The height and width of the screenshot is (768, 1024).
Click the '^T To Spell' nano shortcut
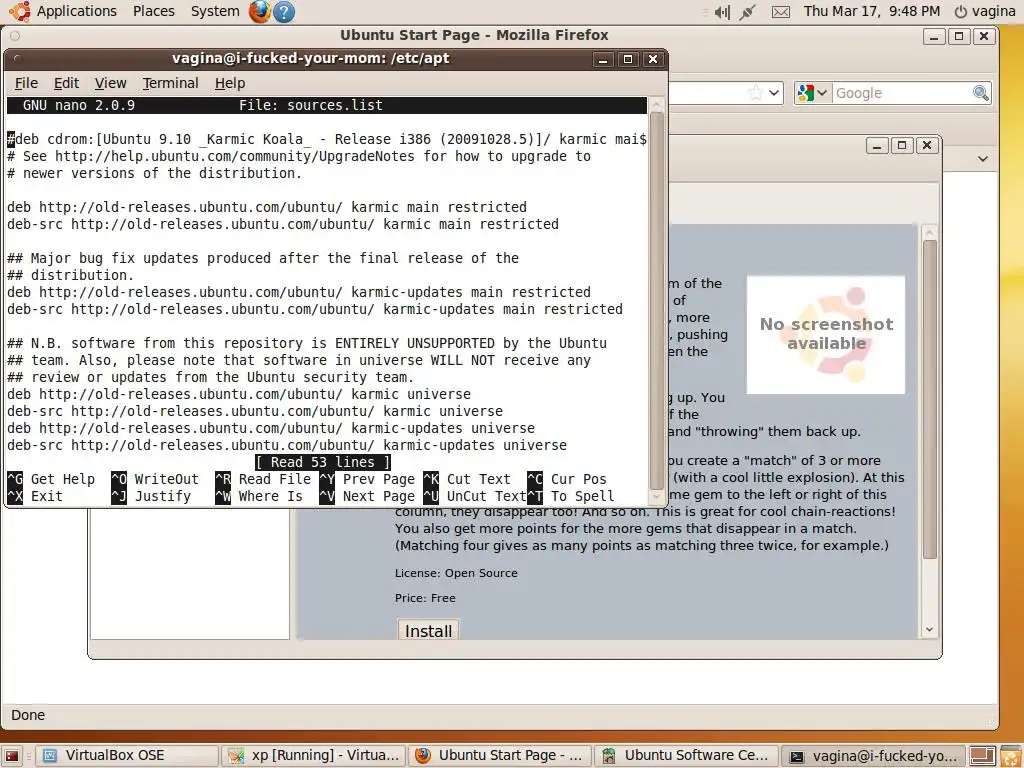pos(571,496)
